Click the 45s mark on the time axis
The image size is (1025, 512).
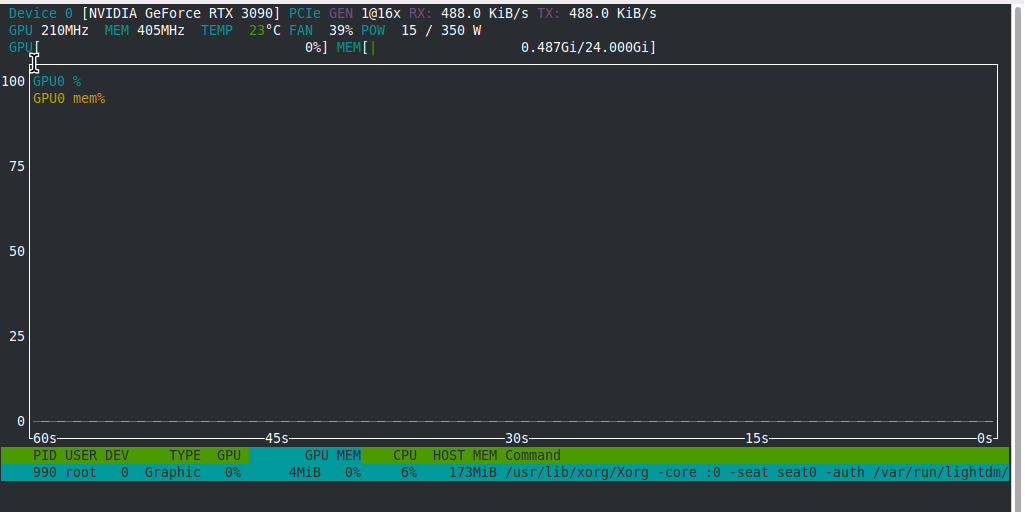point(276,438)
